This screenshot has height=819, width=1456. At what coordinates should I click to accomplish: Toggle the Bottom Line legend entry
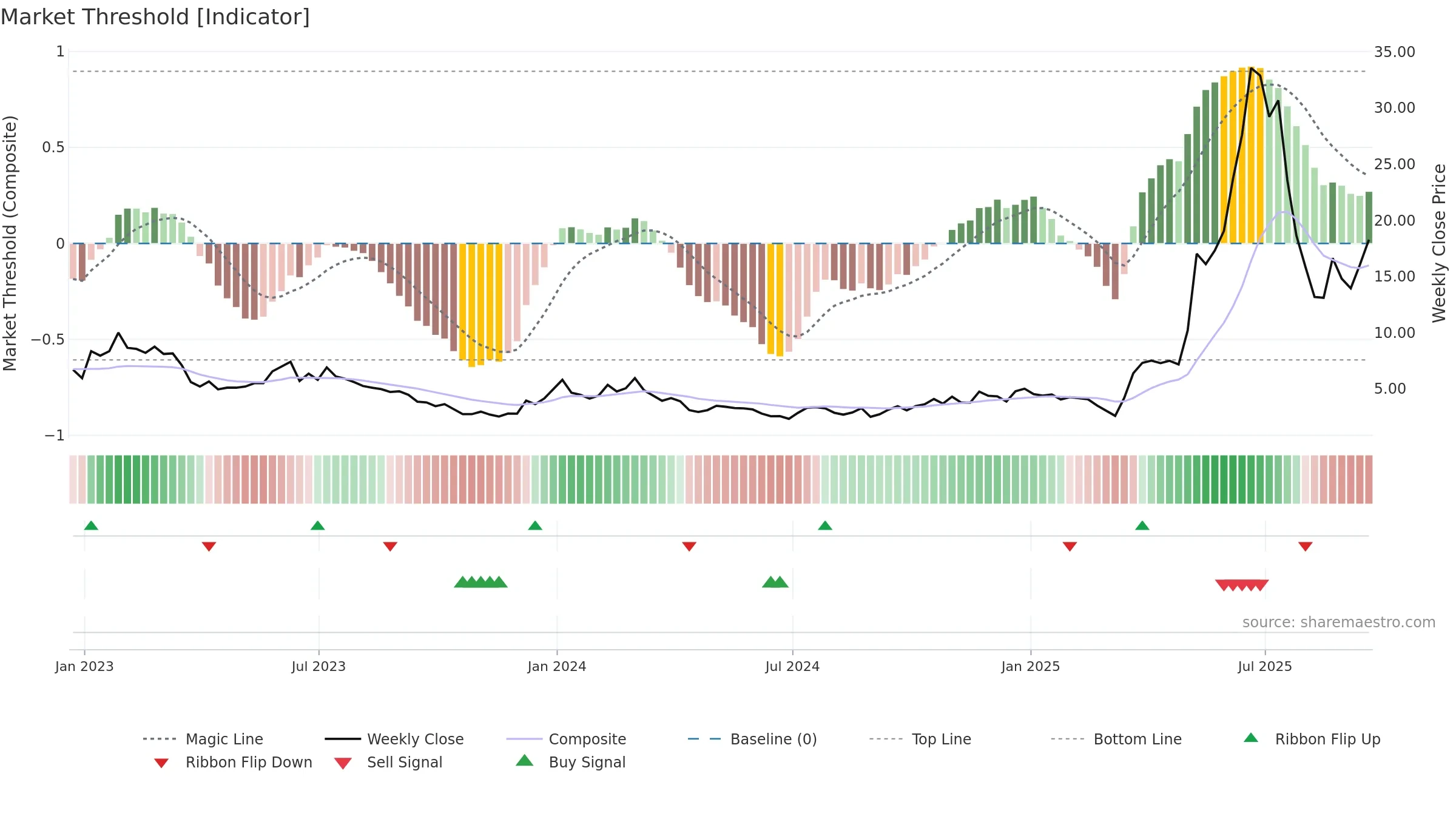point(1116,739)
